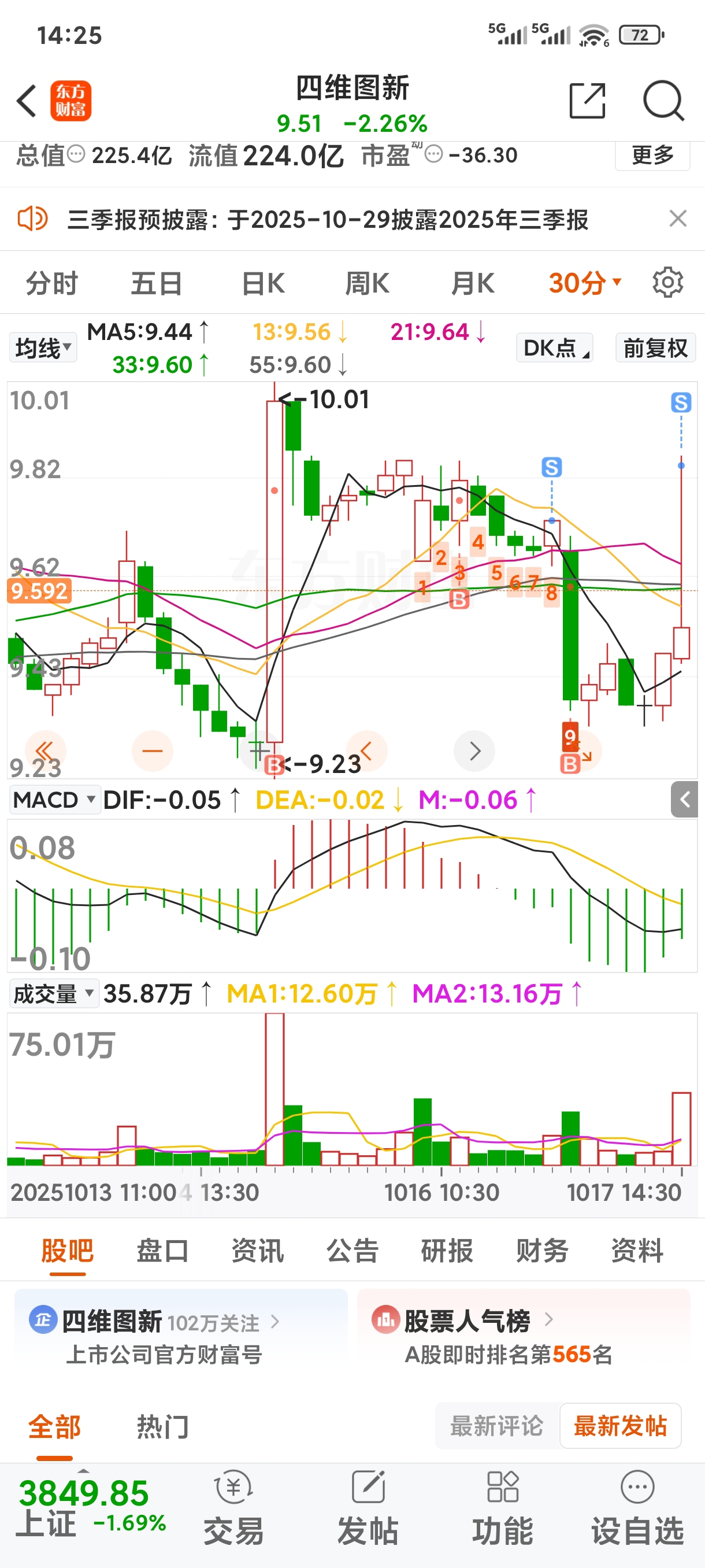Open the 东方财富 logo icon
This screenshot has width=705, height=1568.
tap(70, 101)
